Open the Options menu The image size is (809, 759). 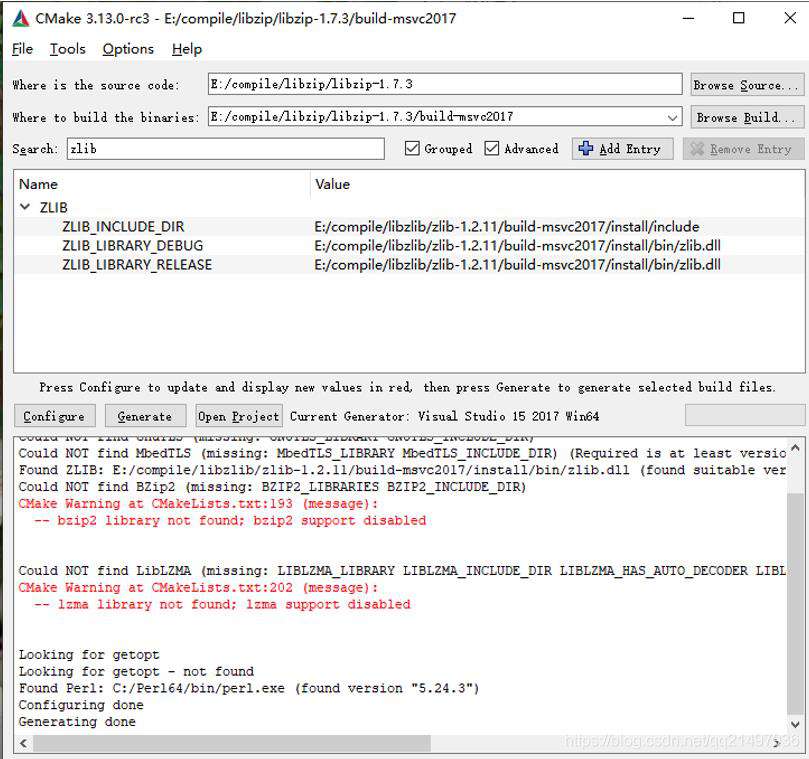[128, 49]
